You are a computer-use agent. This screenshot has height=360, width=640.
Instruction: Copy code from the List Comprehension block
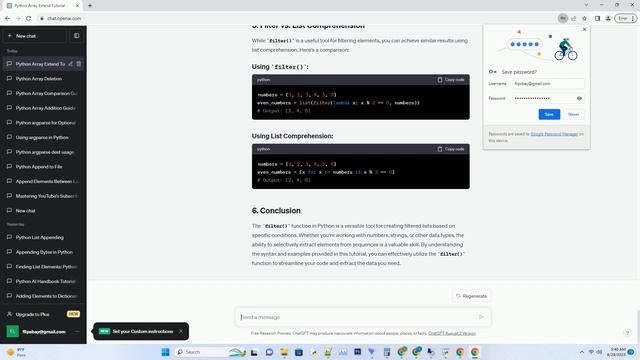[x=451, y=149]
